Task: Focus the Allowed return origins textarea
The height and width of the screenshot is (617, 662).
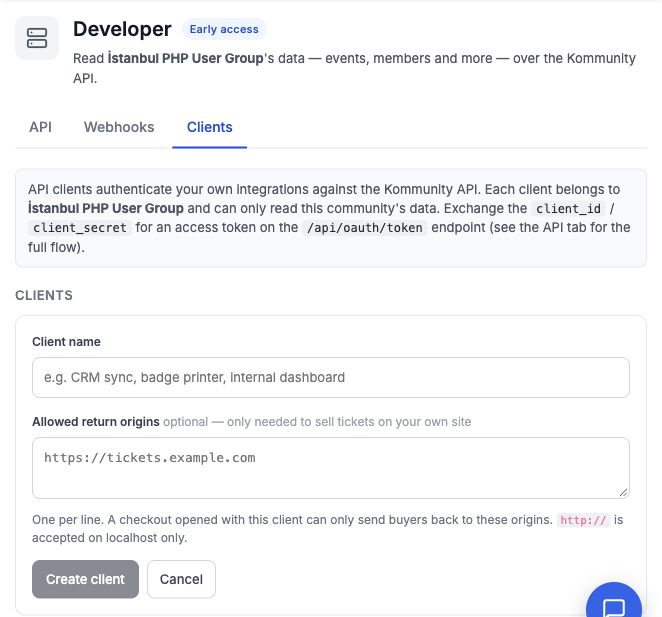Action: 331,468
